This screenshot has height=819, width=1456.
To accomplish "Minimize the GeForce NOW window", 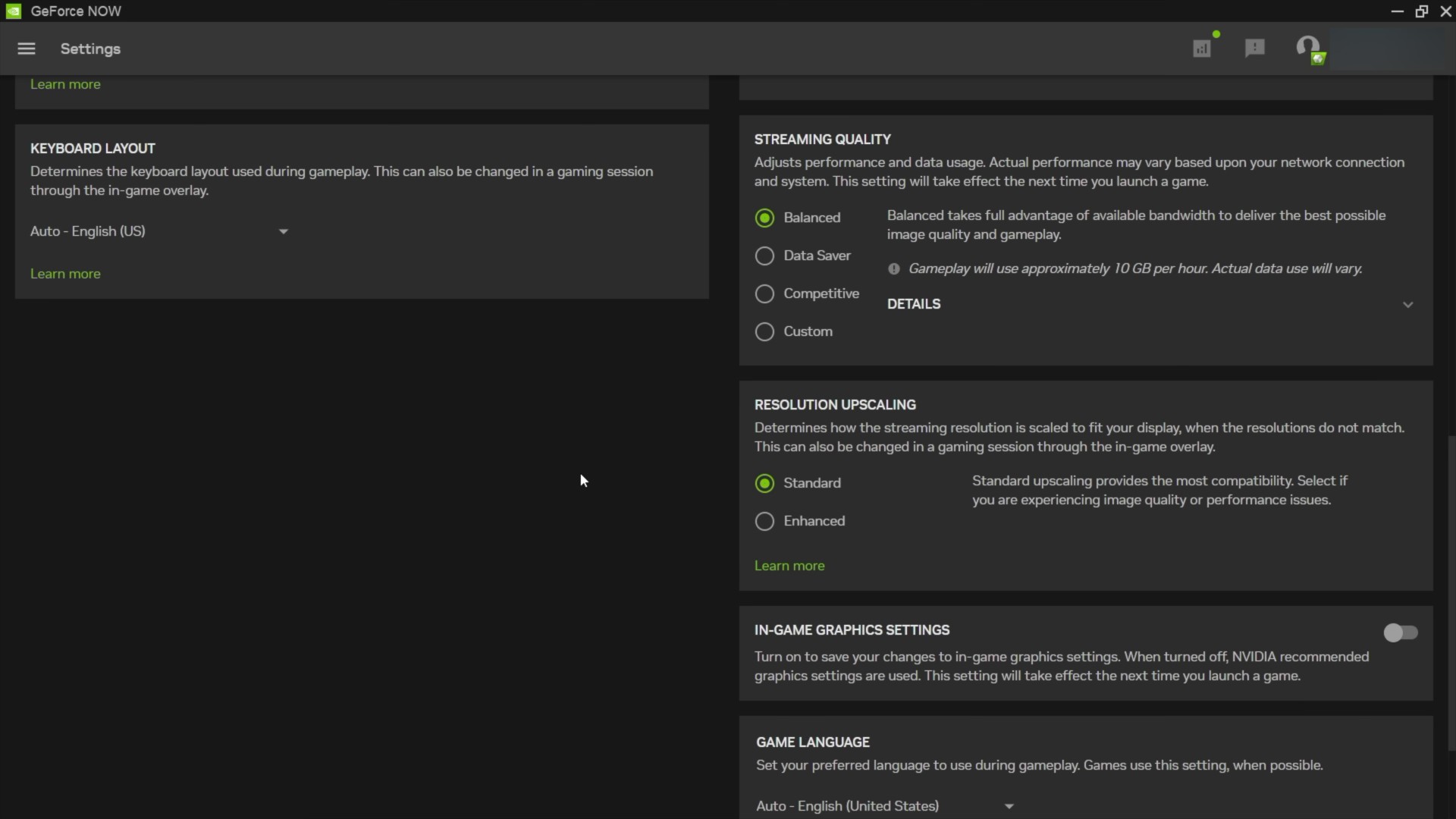I will pos(1397,11).
